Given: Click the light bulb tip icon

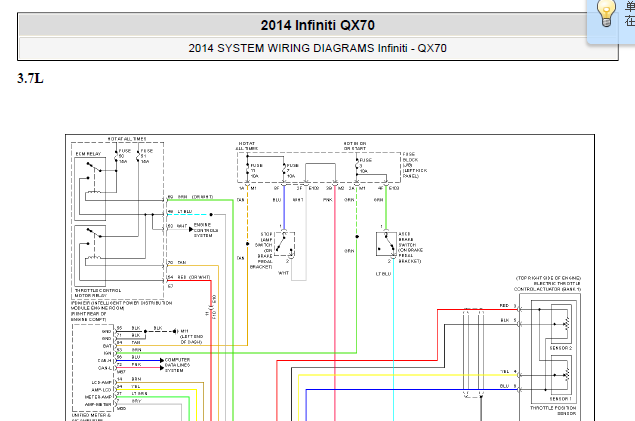Looking at the screenshot, I should click(606, 13).
